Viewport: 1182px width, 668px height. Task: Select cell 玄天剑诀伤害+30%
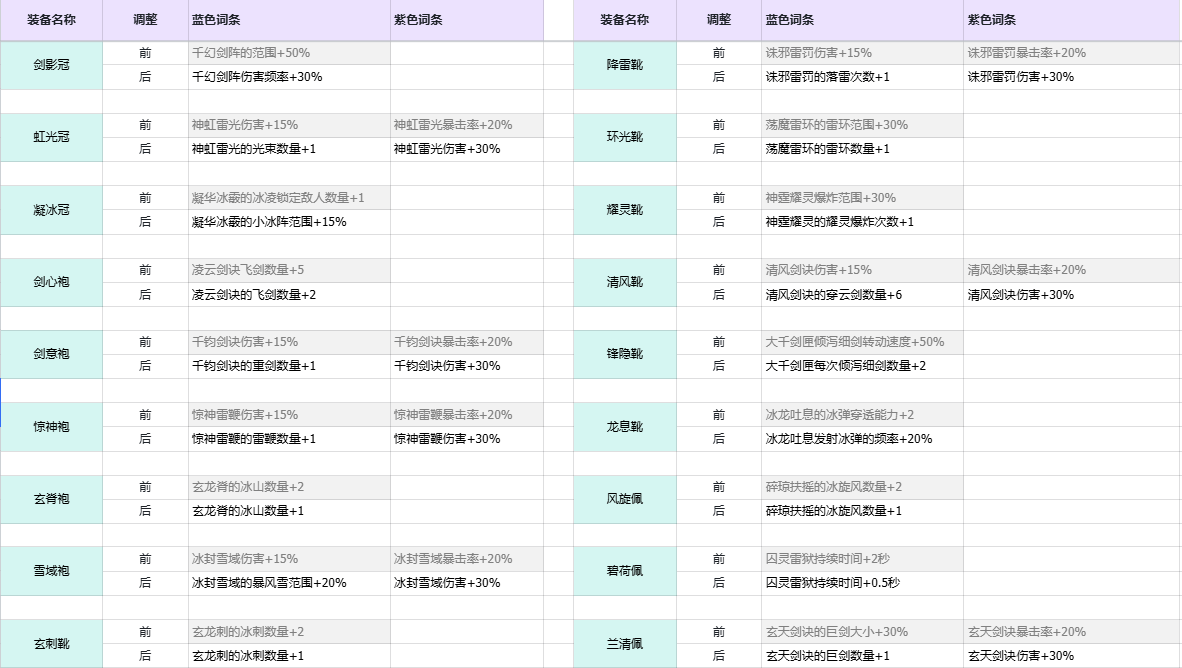pyautogui.click(x=1073, y=656)
